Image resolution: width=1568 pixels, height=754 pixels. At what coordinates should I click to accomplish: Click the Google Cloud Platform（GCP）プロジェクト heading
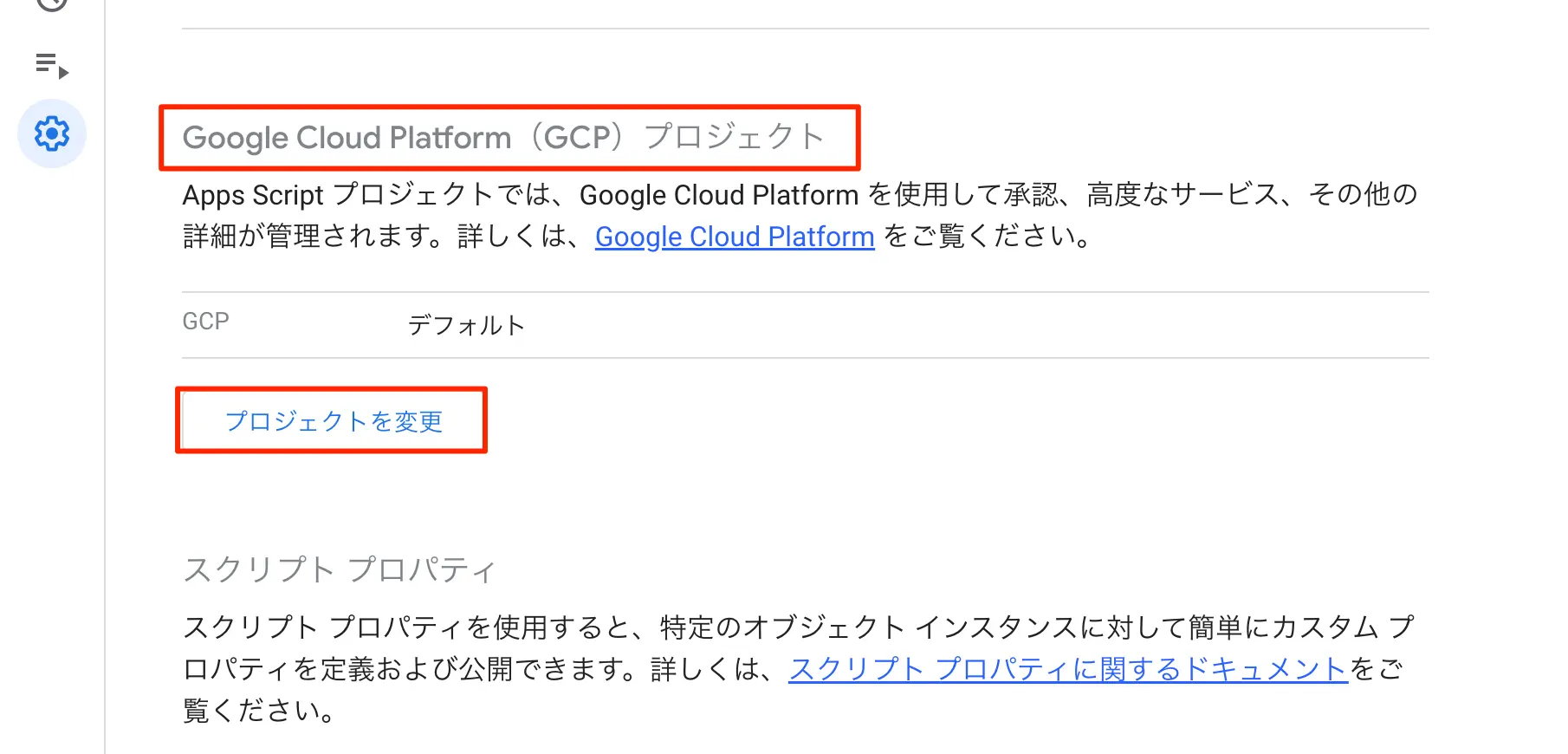coord(502,137)
